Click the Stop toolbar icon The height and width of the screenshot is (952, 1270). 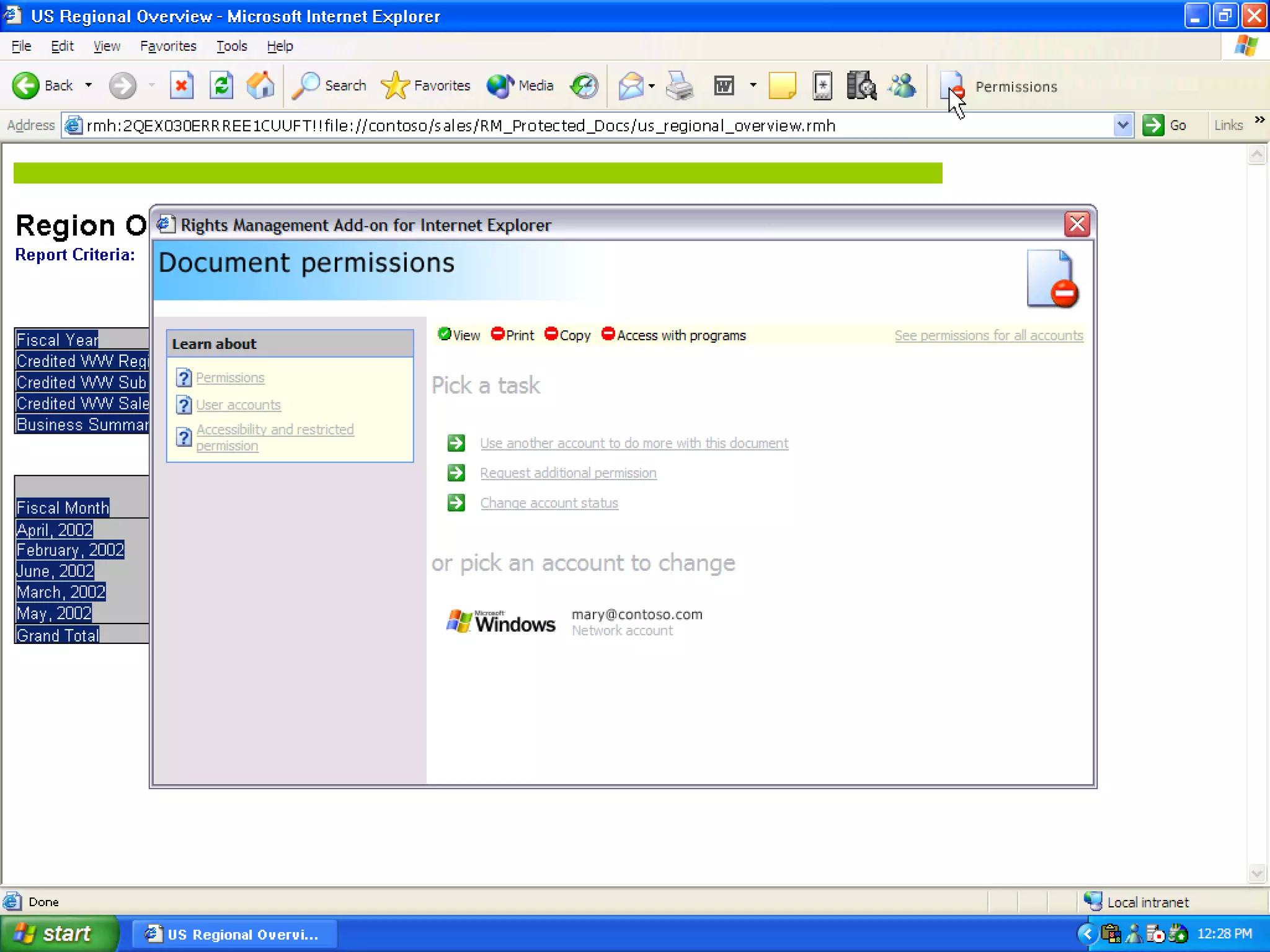pyautogui.click(x=181, y=86)
